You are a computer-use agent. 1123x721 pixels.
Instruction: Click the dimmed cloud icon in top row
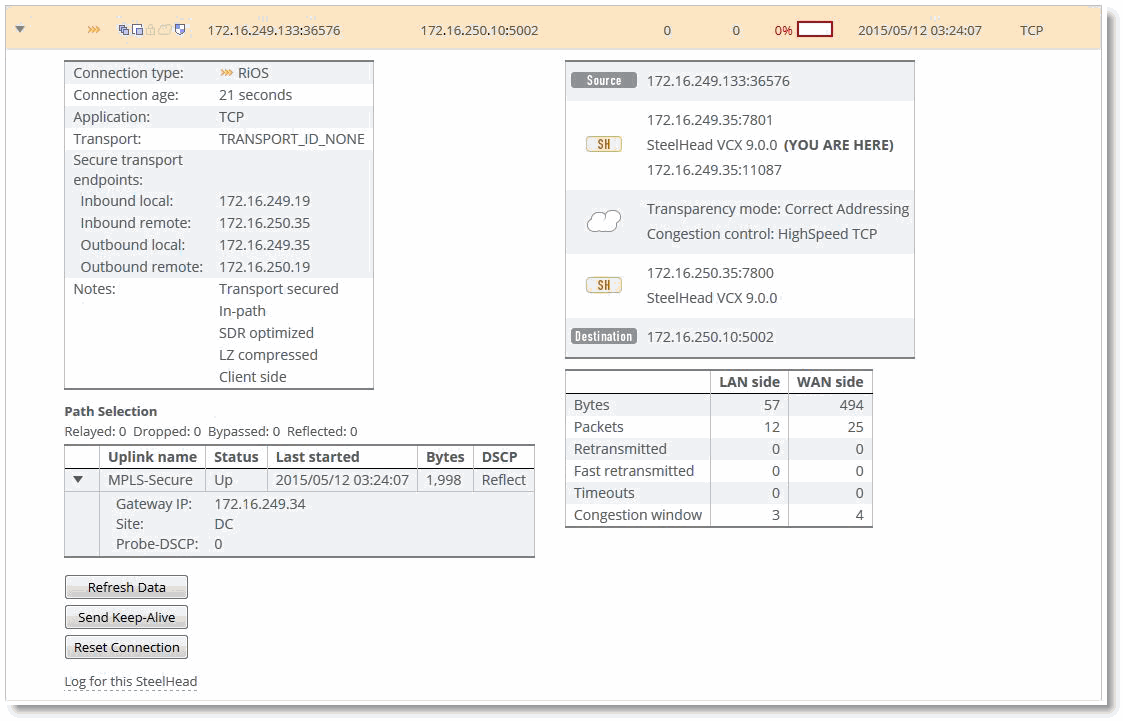tap(166, 30)
